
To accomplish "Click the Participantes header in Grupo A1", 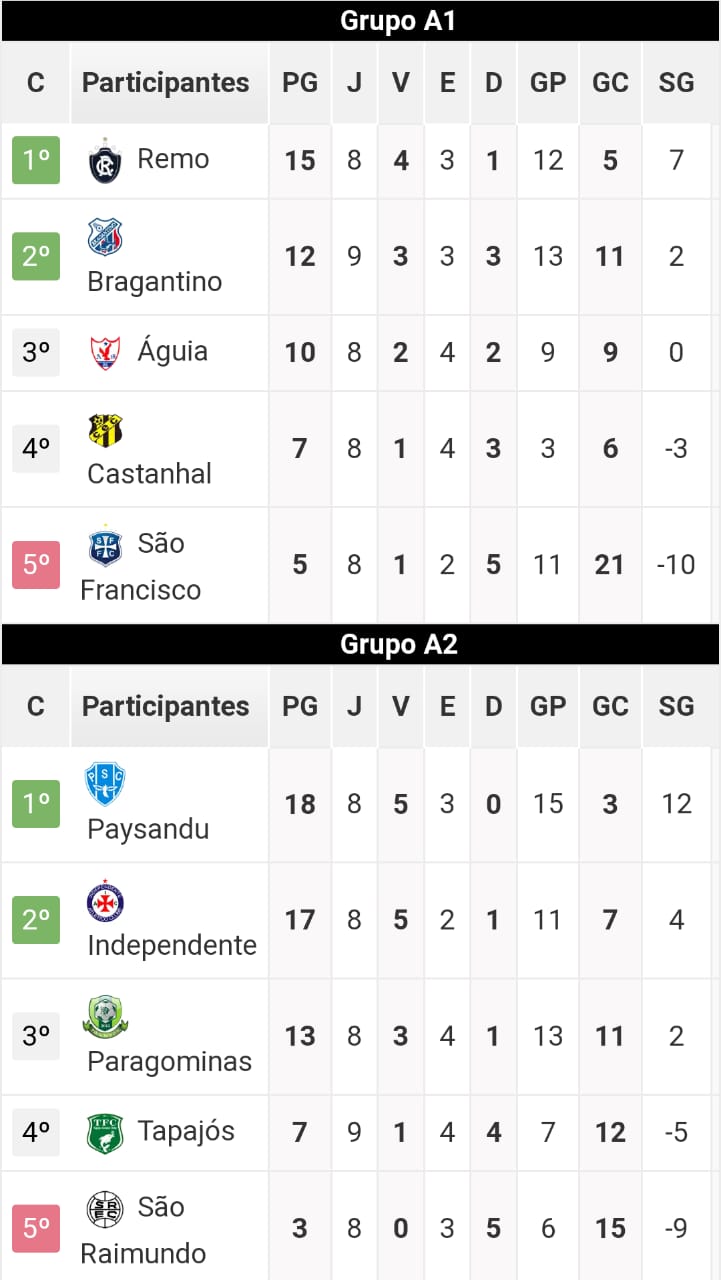I will [x=166, y=83].
